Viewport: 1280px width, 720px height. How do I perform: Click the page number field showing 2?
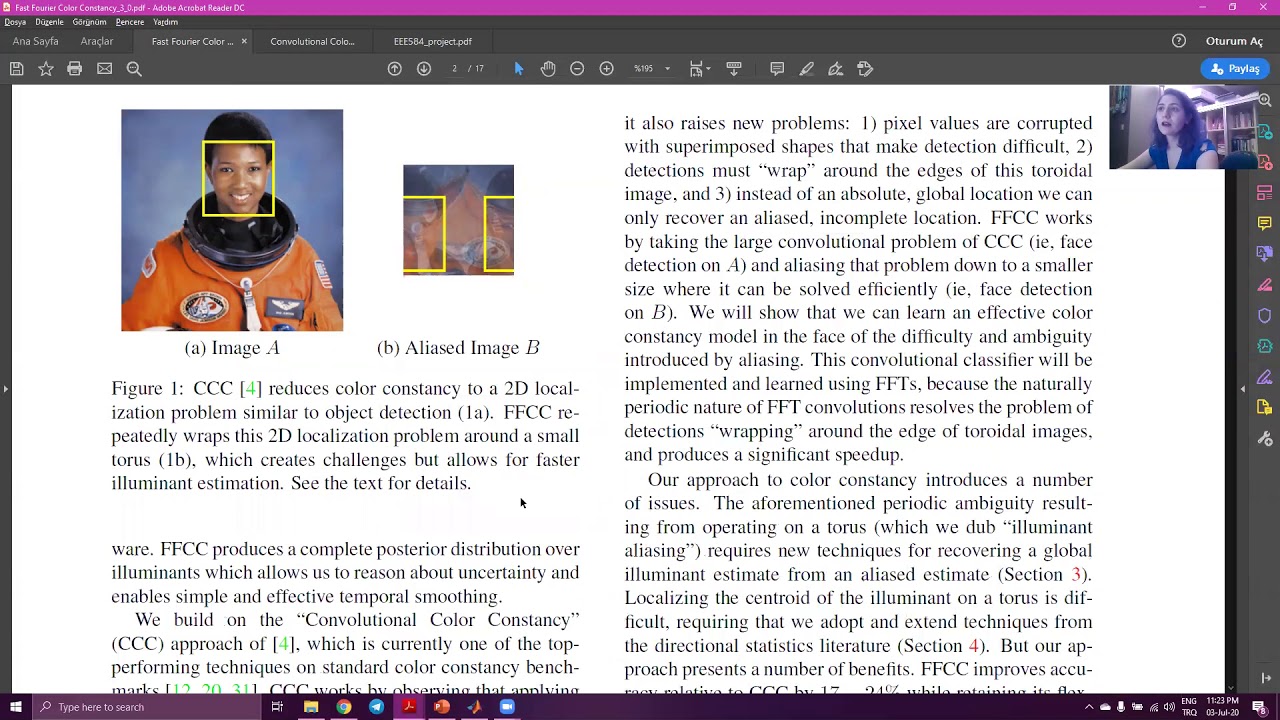pyautogui.click(x=454, y=69)
